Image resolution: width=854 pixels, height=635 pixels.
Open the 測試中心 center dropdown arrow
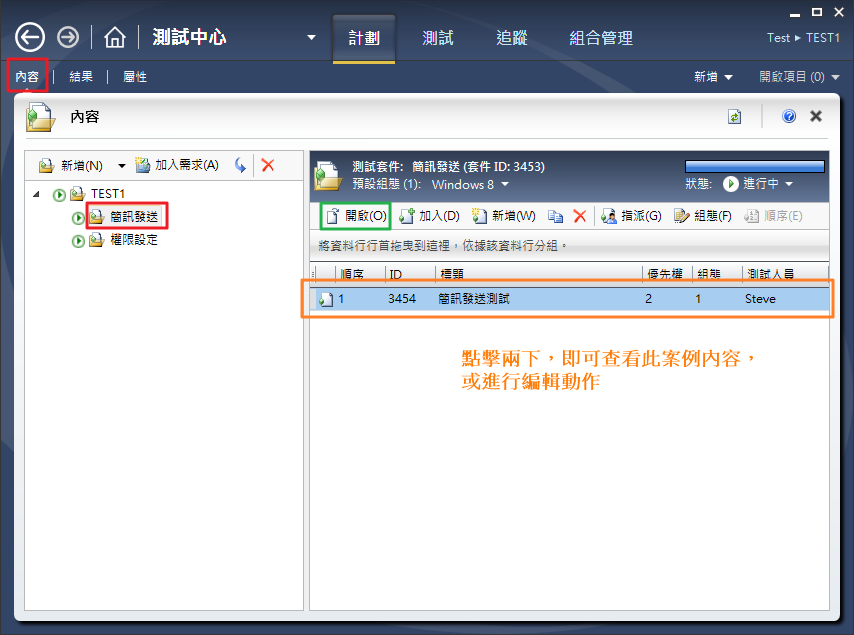pos(311,38)
